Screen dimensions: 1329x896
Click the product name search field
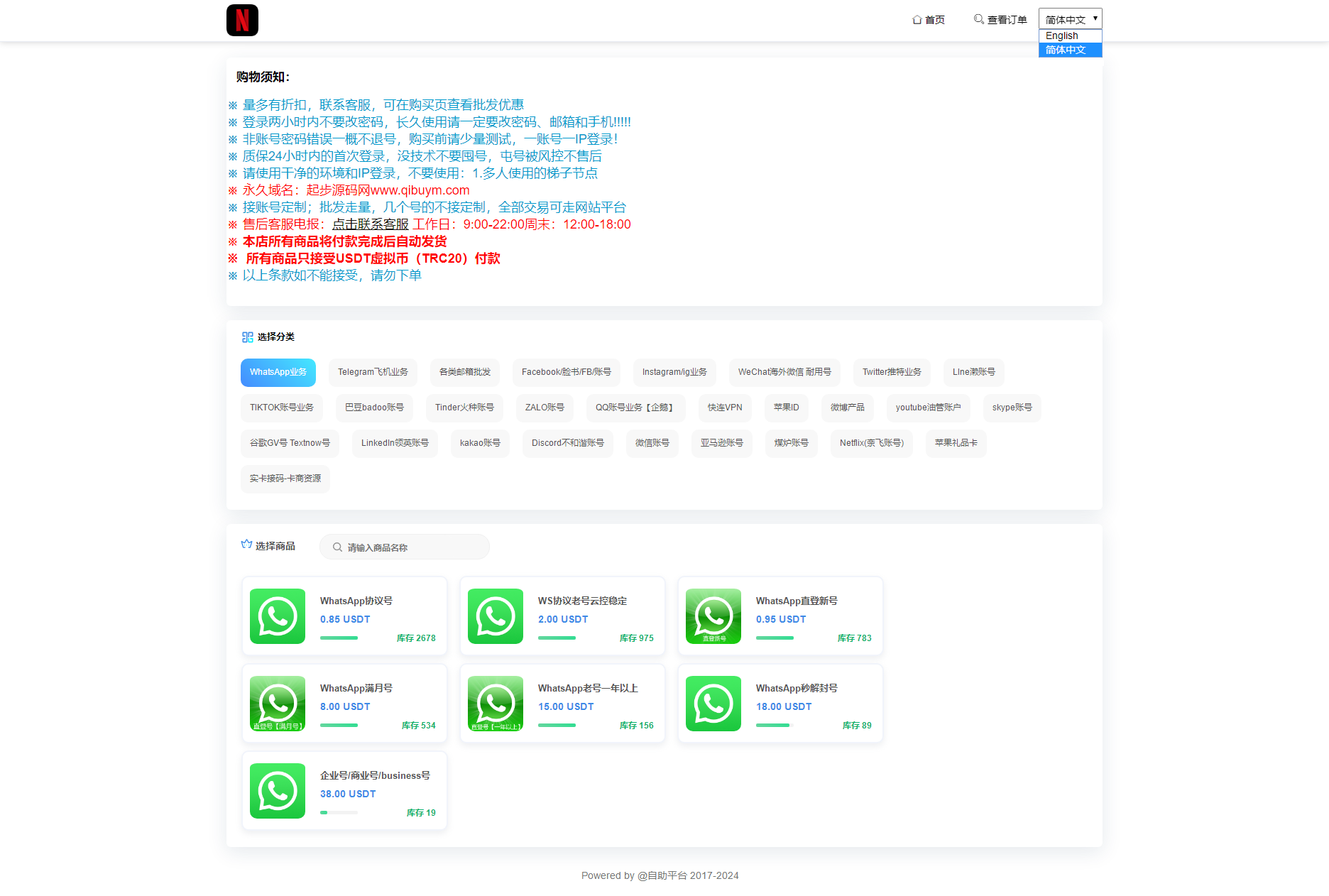coord(405,547)
